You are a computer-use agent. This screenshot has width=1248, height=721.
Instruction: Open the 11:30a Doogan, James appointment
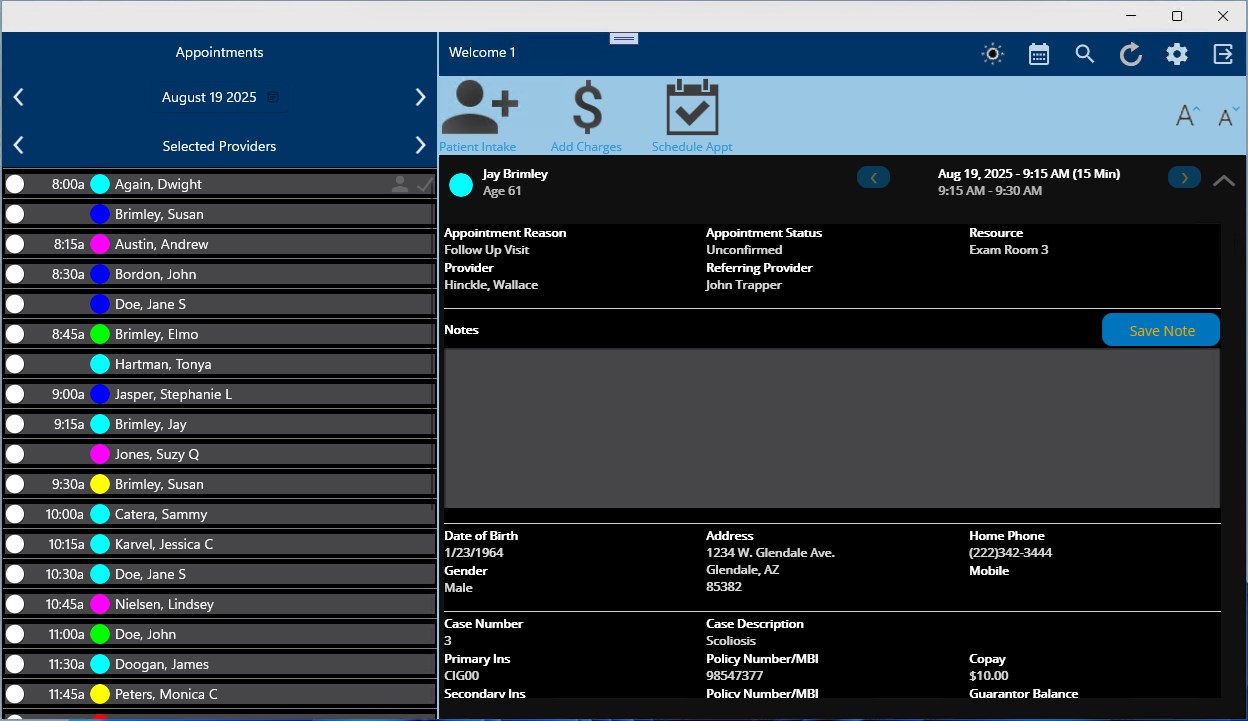point(219,664)
